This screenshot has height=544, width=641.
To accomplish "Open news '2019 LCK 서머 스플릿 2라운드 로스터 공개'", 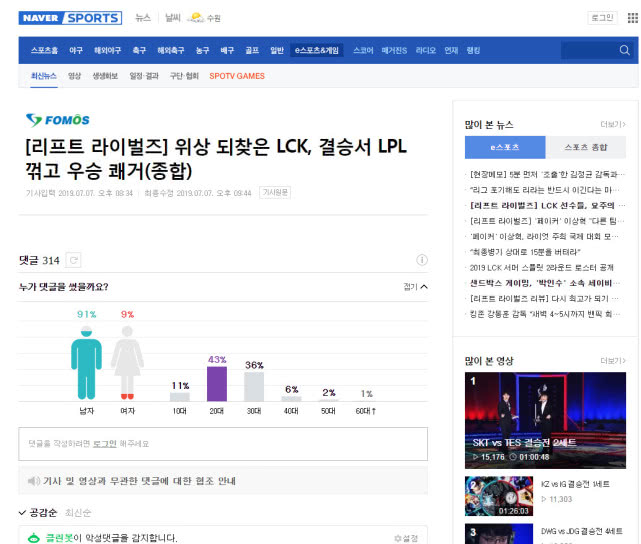I will click(541, 268).
